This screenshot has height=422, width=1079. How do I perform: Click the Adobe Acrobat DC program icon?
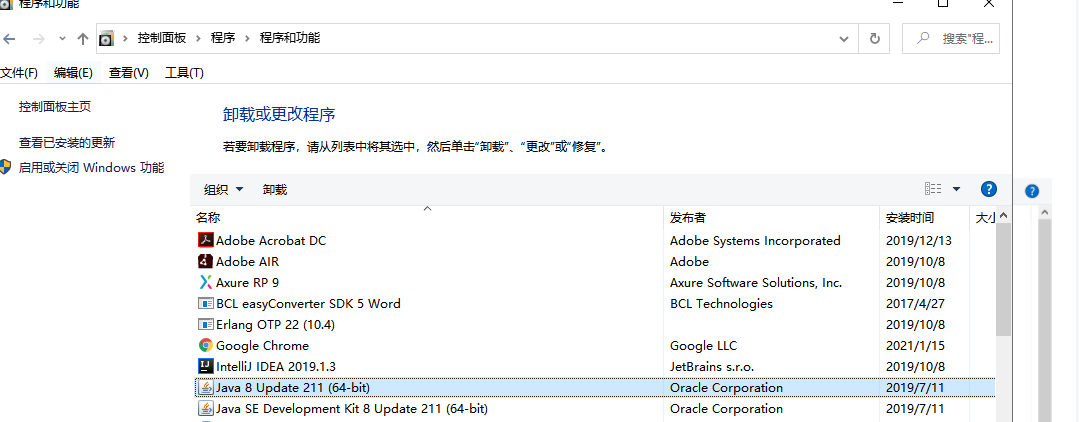coord(206,240)
